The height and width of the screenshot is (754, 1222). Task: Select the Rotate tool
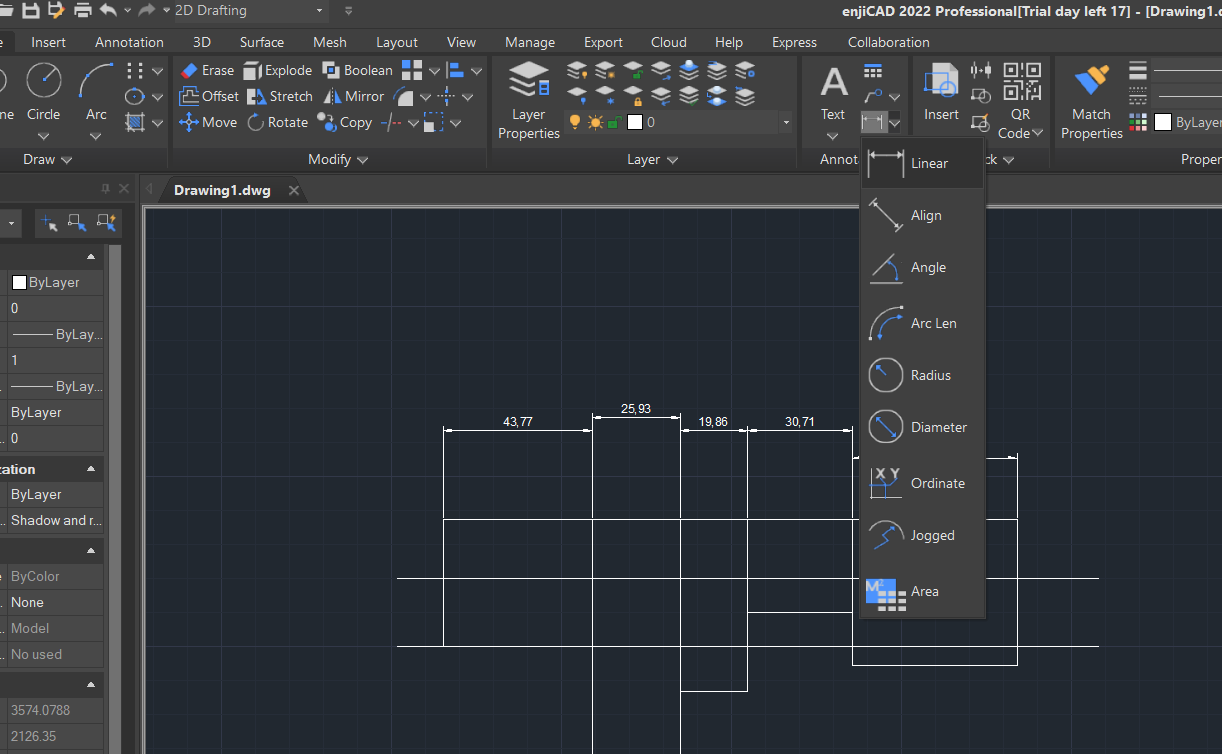pyautogui.click(x=277, y=122)
